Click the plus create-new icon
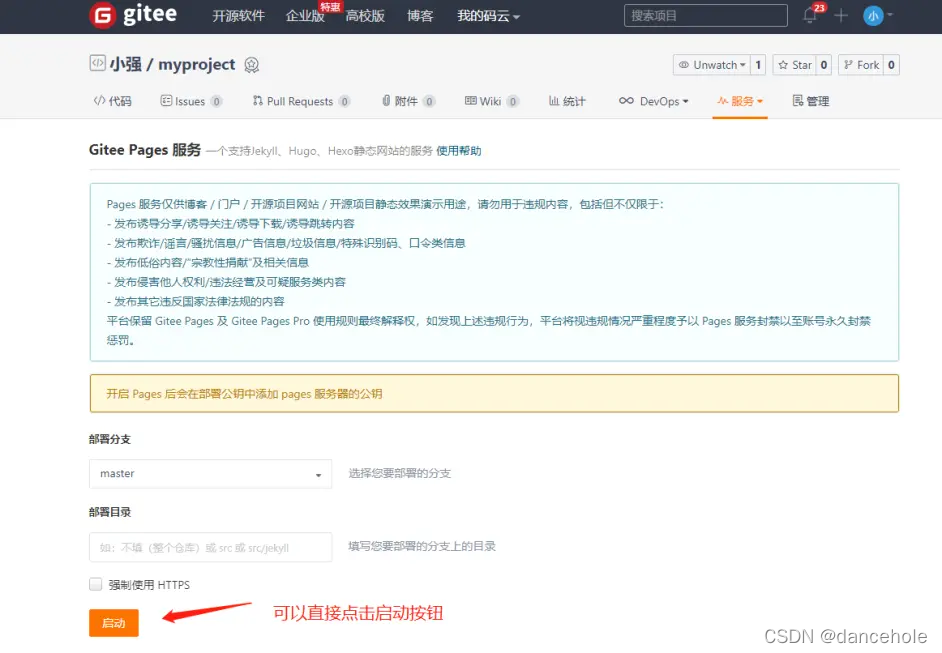Image resolution: width=942 pixels, height=653 pixels. click(841, 16)
